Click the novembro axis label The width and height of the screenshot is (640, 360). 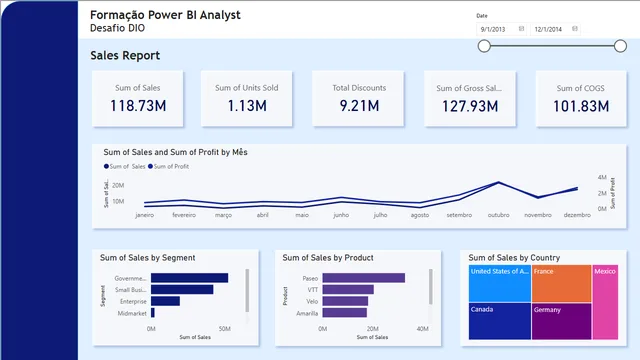(x=538, y=215)
